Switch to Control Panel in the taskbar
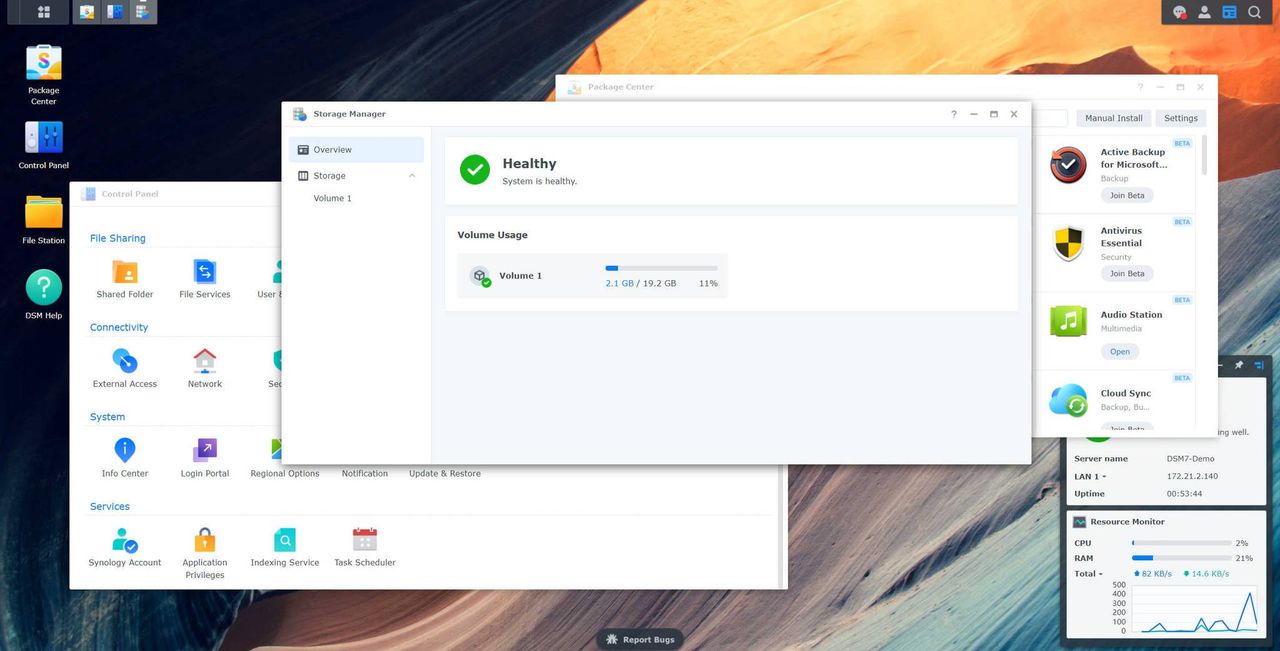The image size is (1280, 651). pyautogui.click(x=115, y=12)
